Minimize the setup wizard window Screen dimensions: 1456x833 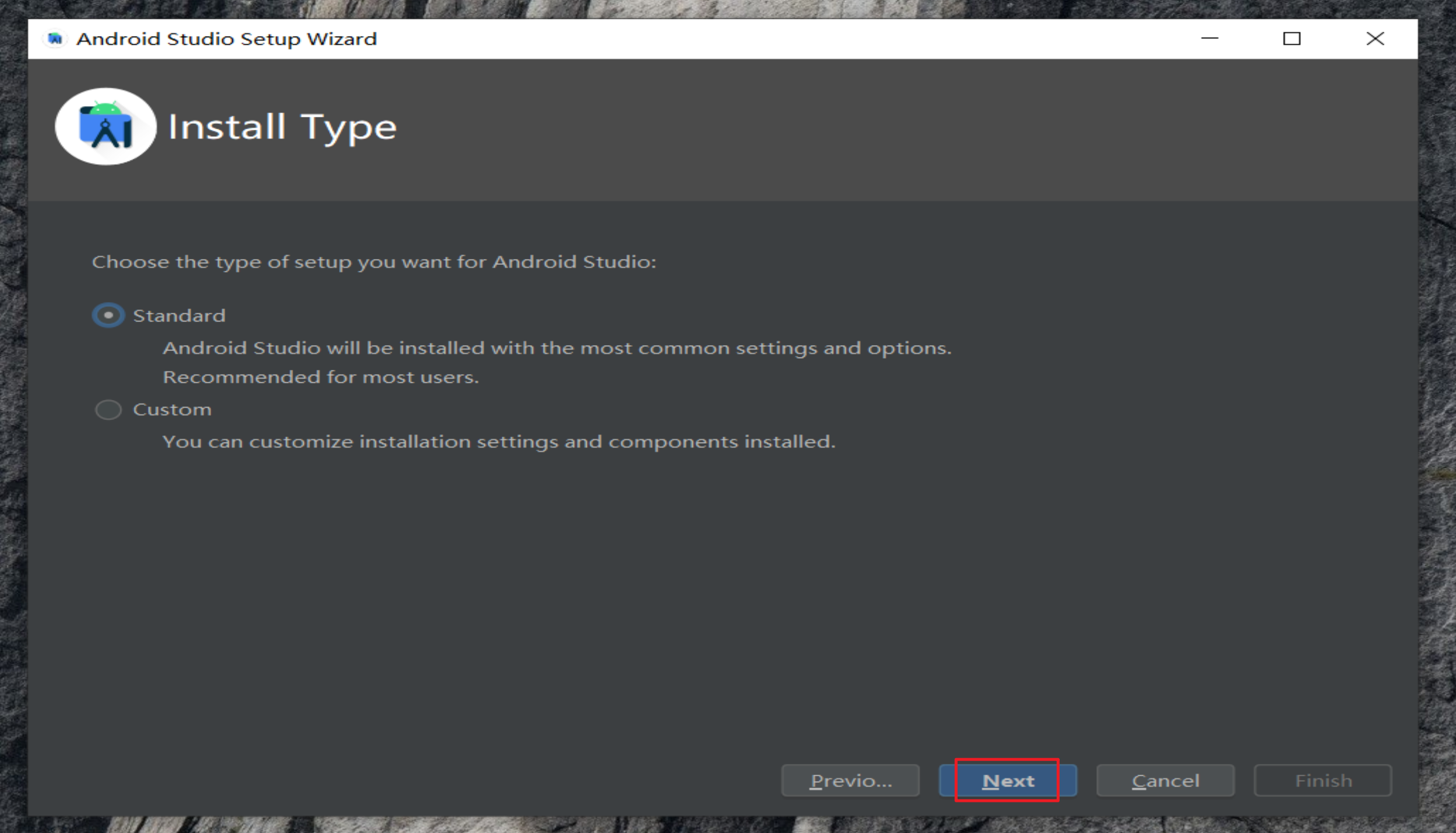1210,38
